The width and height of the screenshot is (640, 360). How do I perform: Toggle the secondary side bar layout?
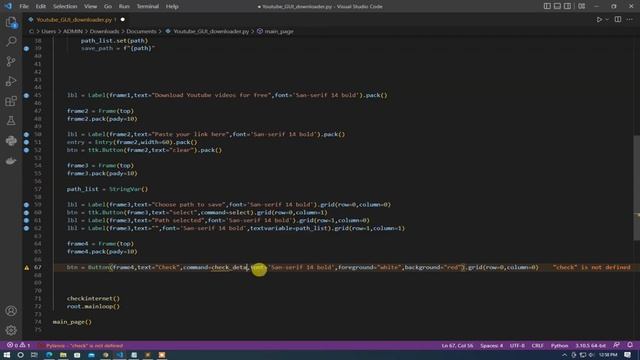567,6
